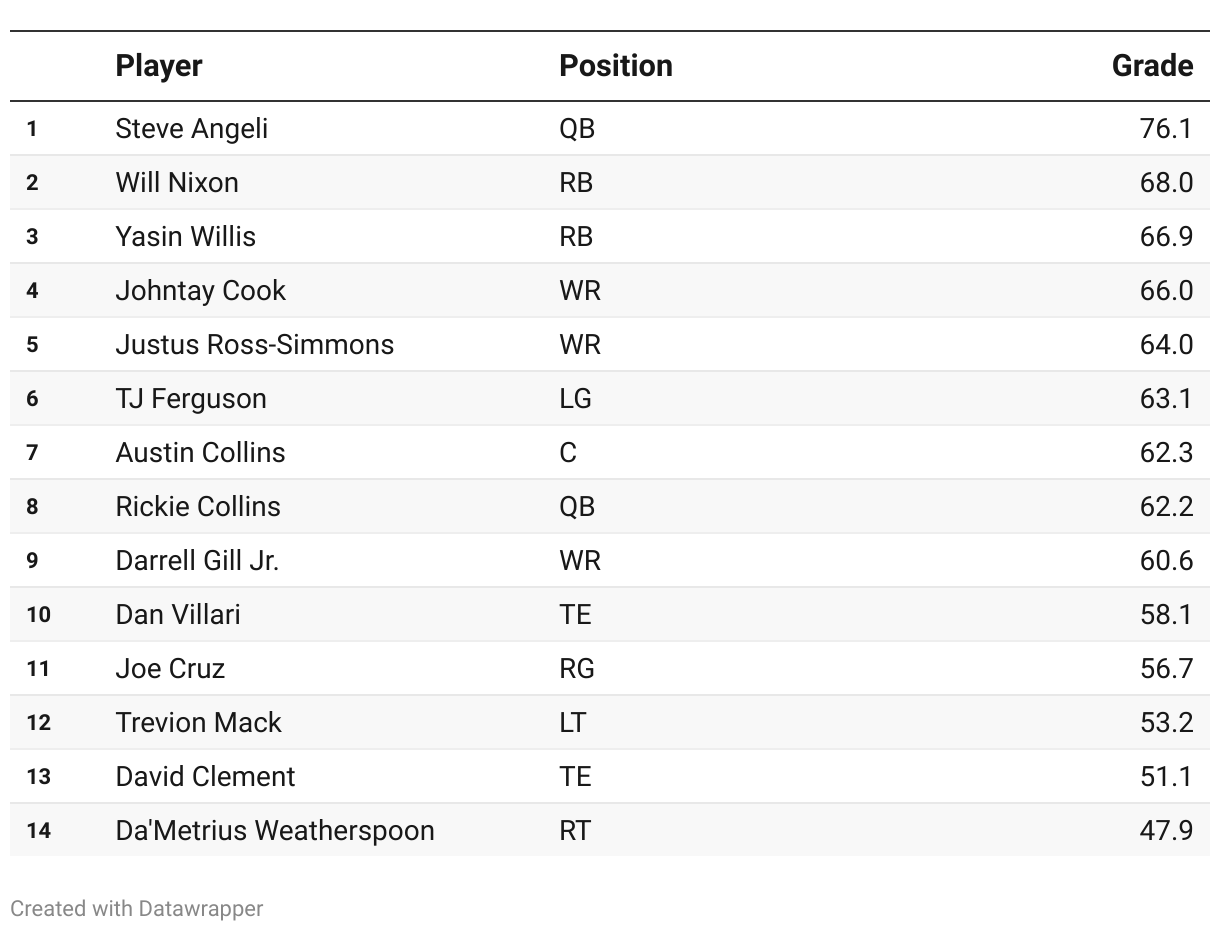Click the Player column header
Image resolution: width=1220 pixels, height=932 pixels.
[x=159, y=66]
